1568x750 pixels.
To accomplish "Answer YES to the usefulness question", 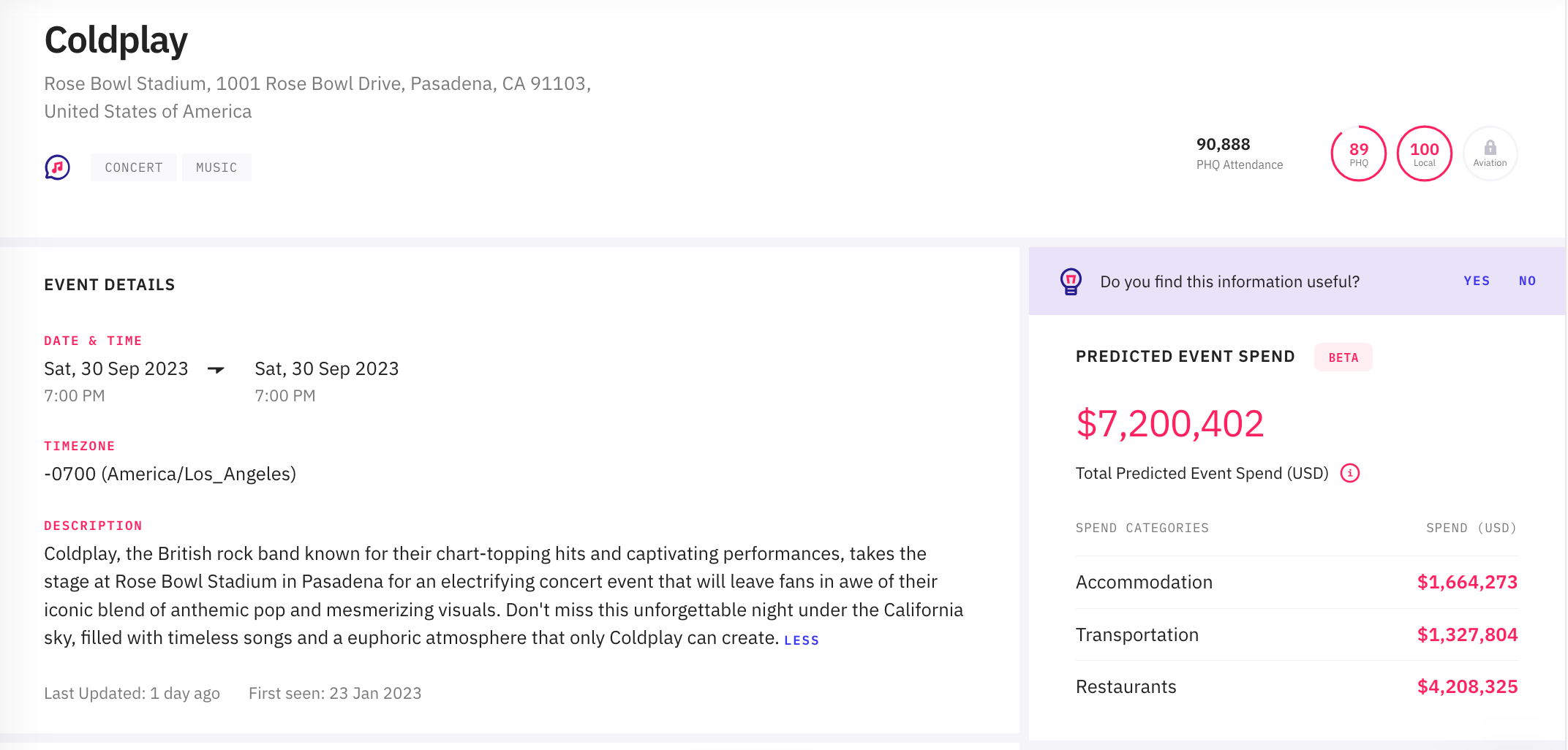I will tap(1477, 281).
